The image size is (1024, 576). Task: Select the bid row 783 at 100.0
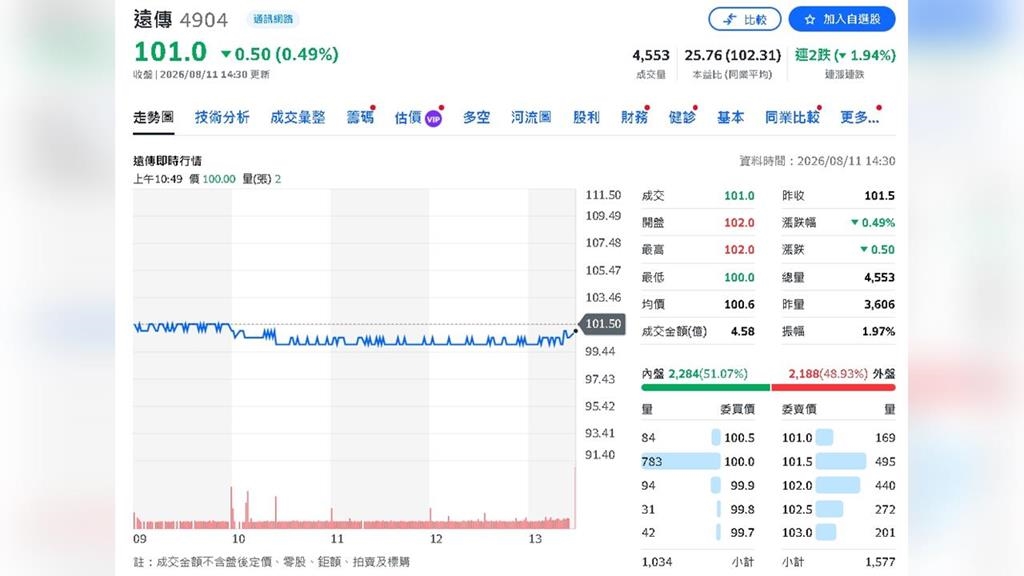[x=698, y=462]
